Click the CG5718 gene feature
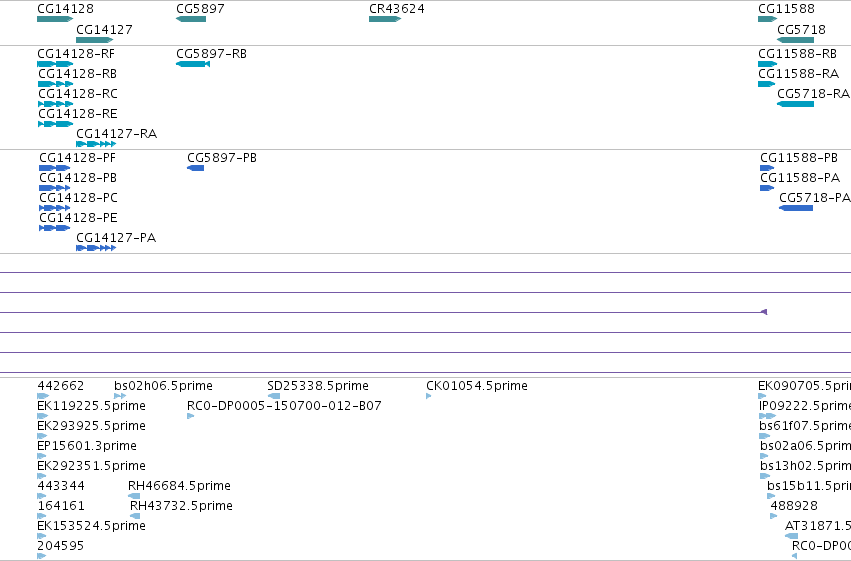 [x=796, y=40]
